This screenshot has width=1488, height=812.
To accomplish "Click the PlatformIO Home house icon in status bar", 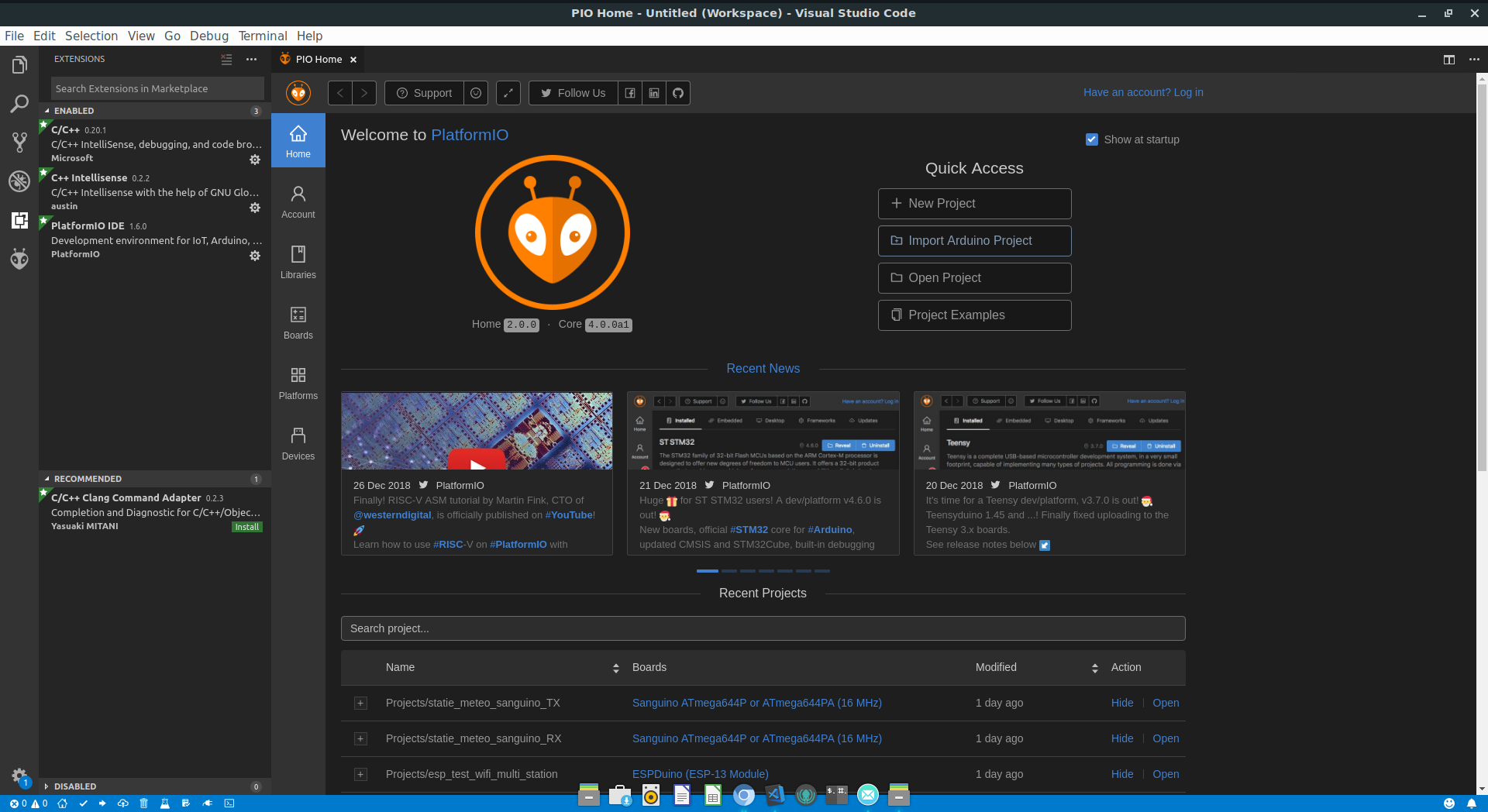I will click(x=63, y=803).
